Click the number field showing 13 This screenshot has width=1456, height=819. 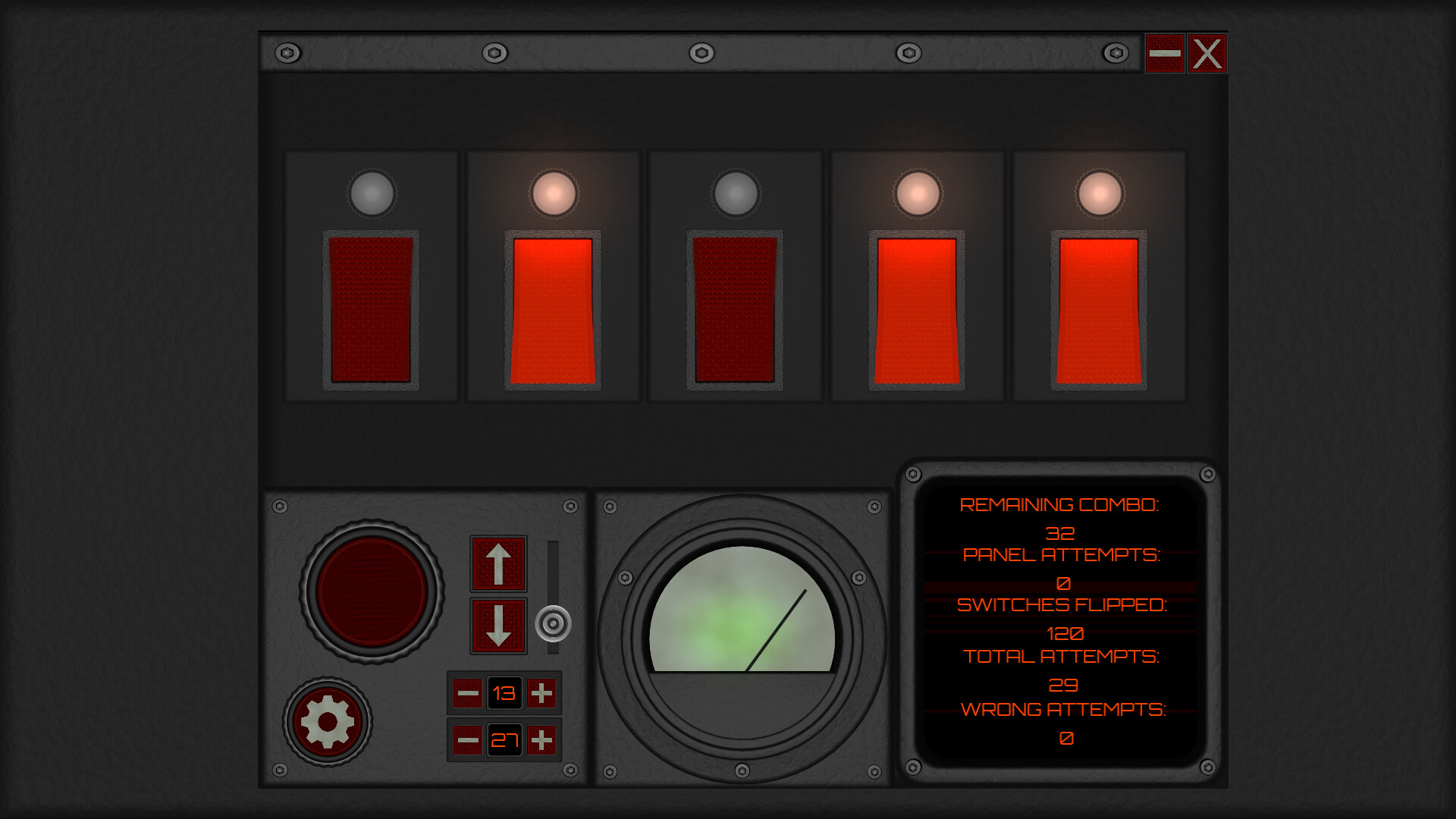point(504,693)
